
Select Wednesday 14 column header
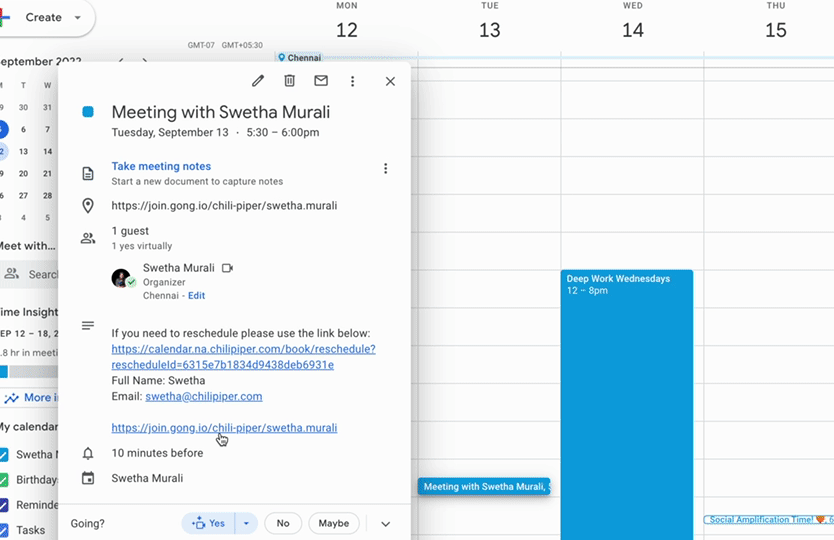click(x=633, y=22)
